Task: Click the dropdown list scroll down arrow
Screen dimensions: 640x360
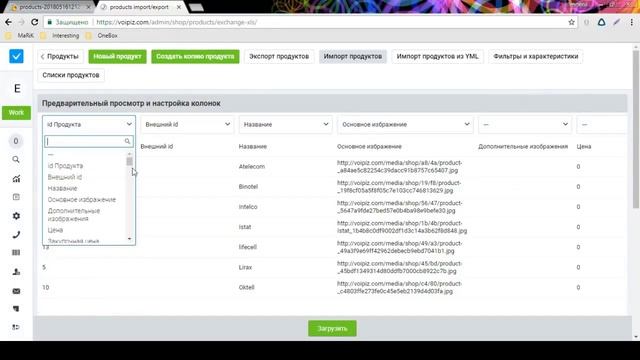Action: [x=129, y=239]
